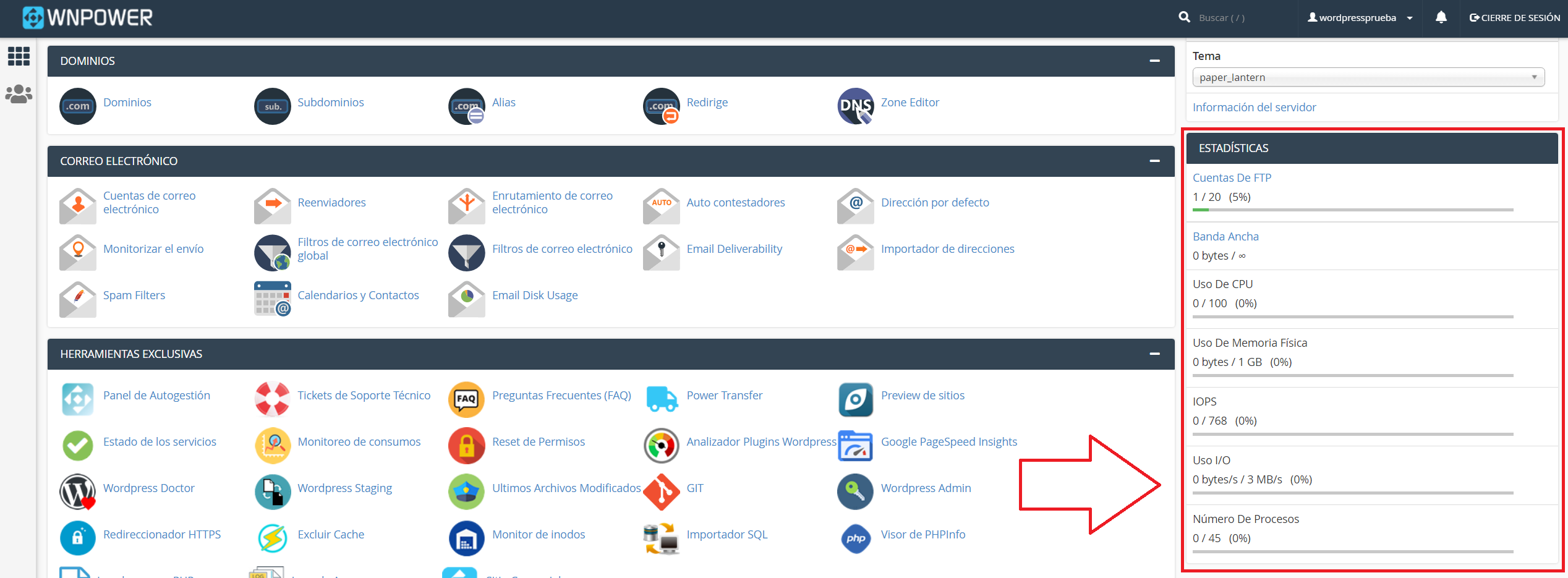Open Wordpress Staging link
The image size is (1568, 578).
(x=344, y=488)
